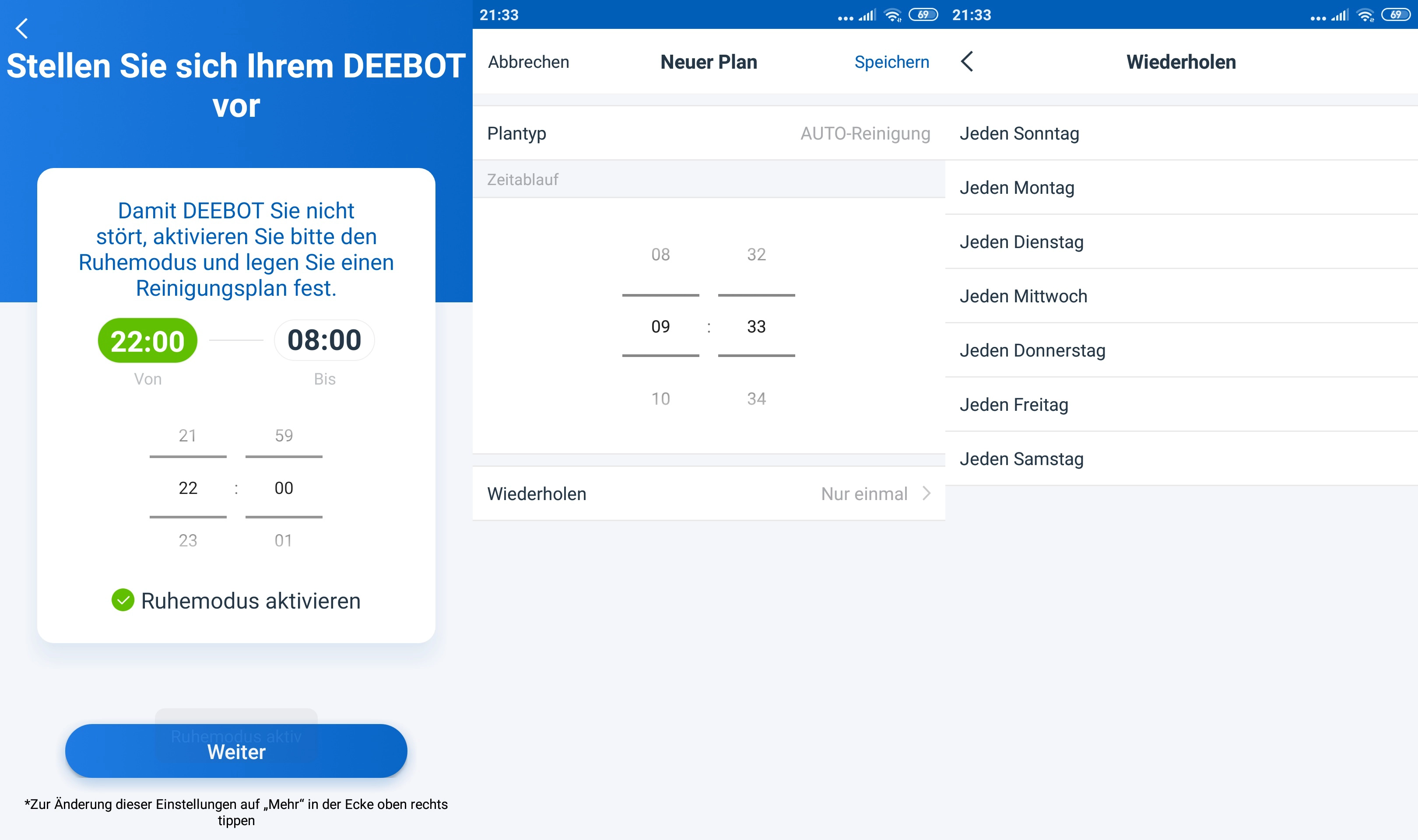Image resolution: width=1418 pixels, height=840 pixels.
Task: Tap Speichern to save the plan
Action: click(x=892, y=62)
